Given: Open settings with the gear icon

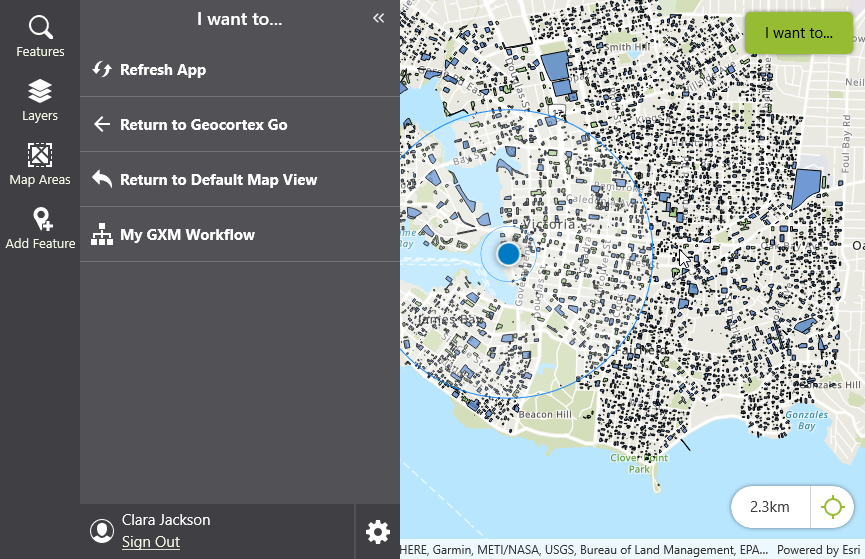Looking at the screenshot, I should 378,532.
